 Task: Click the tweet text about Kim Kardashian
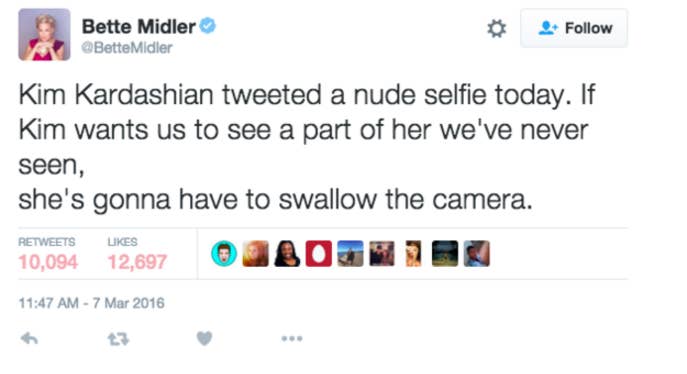(x=307, y=147)
